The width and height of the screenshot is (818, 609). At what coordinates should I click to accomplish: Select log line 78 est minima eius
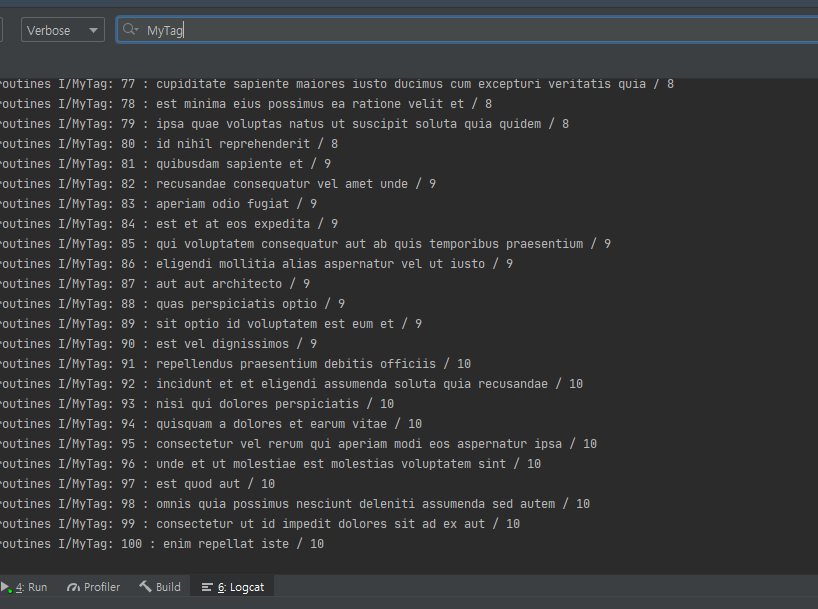(246, 104)
